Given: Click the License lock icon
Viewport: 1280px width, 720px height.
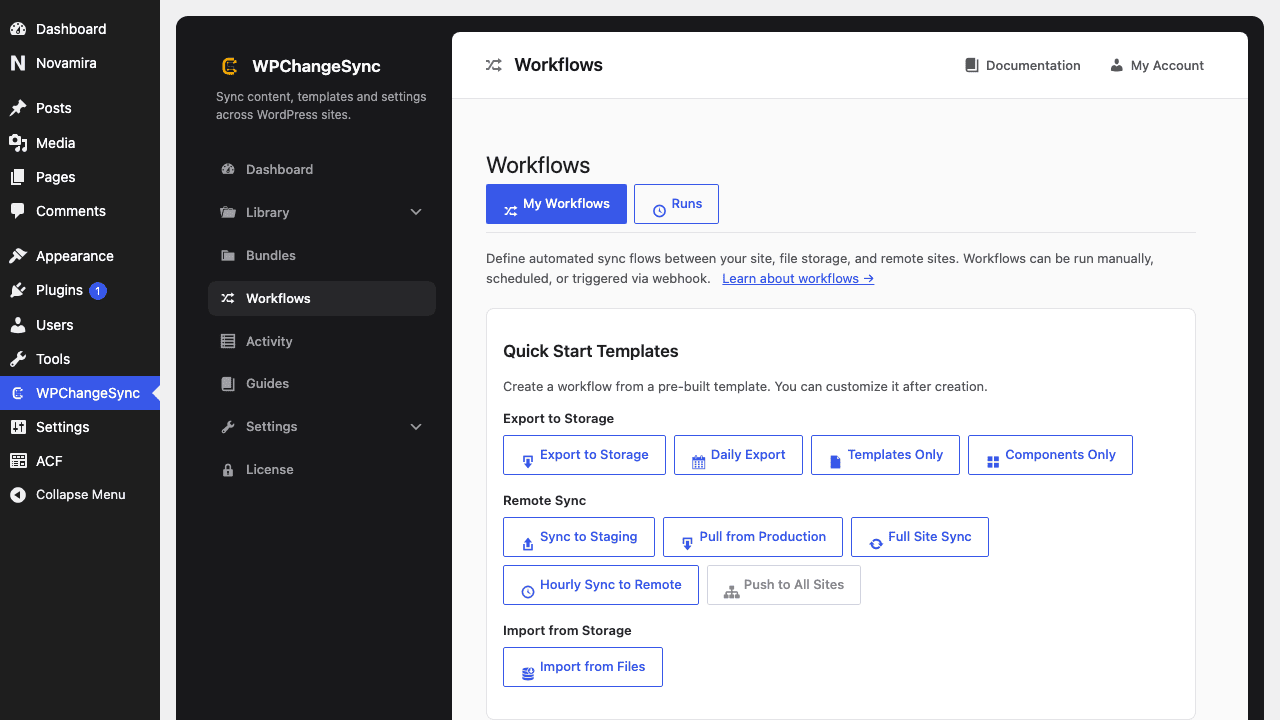Looking at the screenshot, I should click(x=228, y=469).
